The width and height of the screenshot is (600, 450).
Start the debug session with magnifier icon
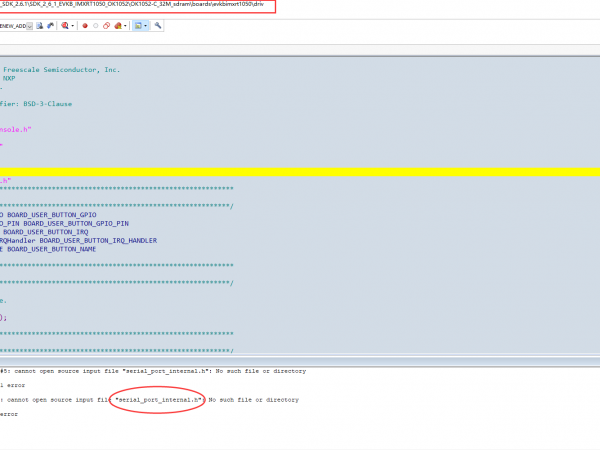click(65, 26)
